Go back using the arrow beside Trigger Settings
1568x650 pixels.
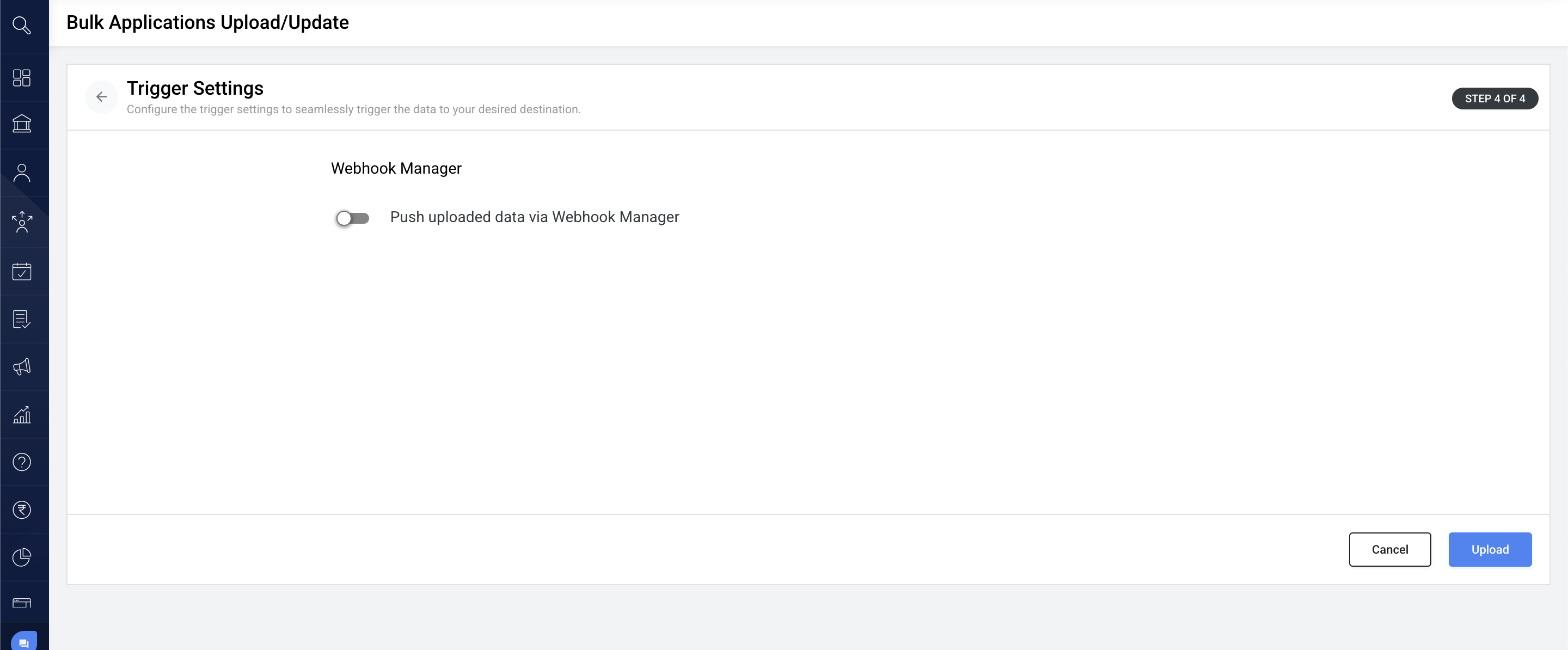[x=102, y=97]
